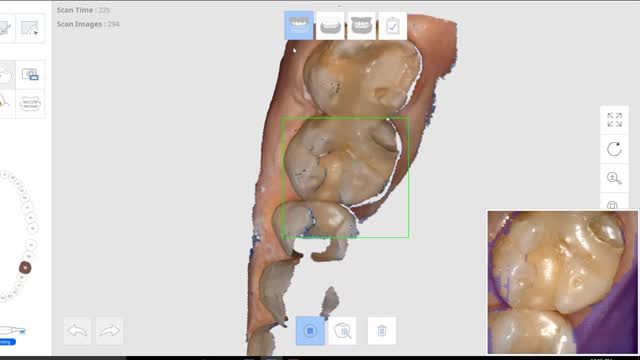Pick the tooth circle above the highlighted tooth

click(29, 256)
